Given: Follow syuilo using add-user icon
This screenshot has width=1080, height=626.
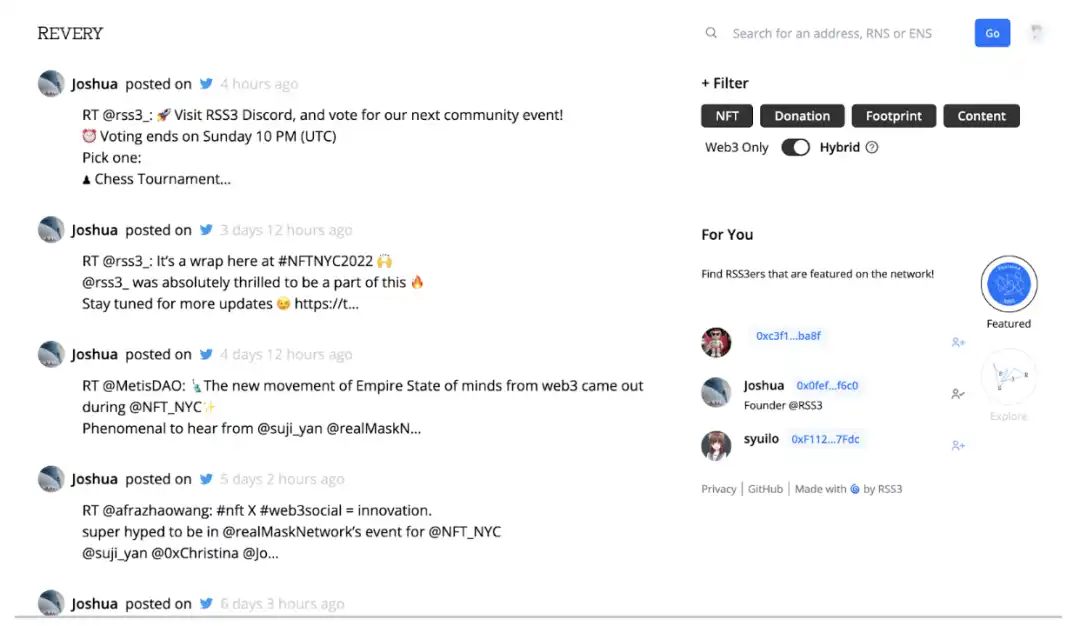Looking at the screenshot, I should (958, 445).
